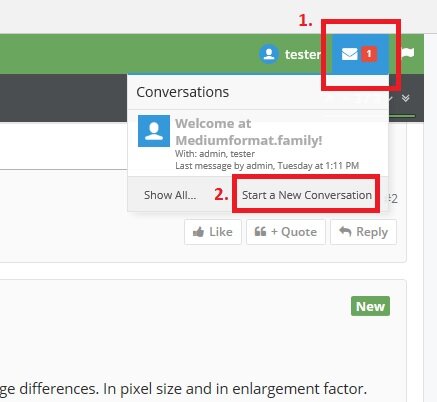This screenshot has height=402, width=437.
Task: Open the envelope inbox icon
Action: tap(350, 54)
